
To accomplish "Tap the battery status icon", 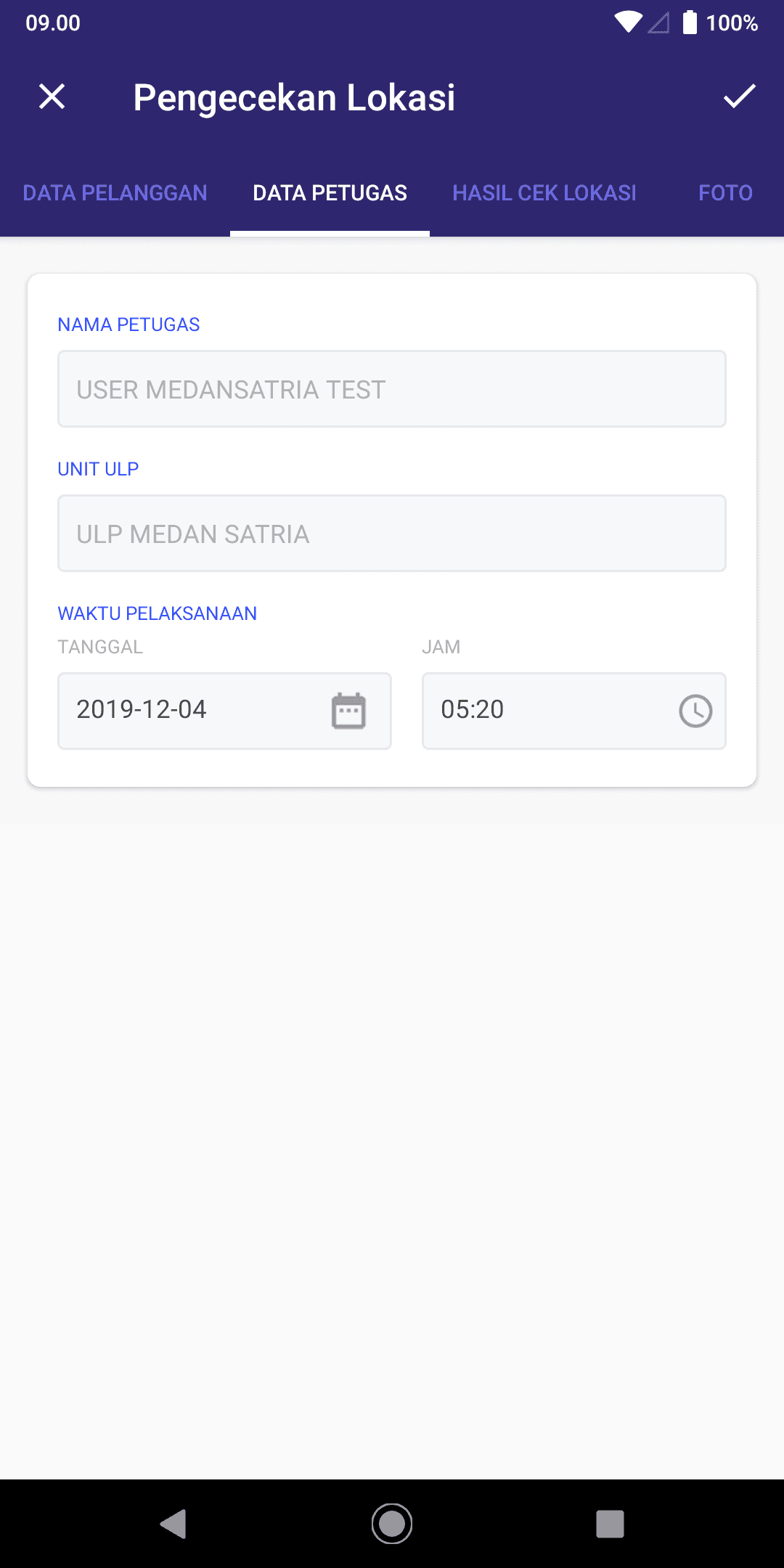I will 690,23.
